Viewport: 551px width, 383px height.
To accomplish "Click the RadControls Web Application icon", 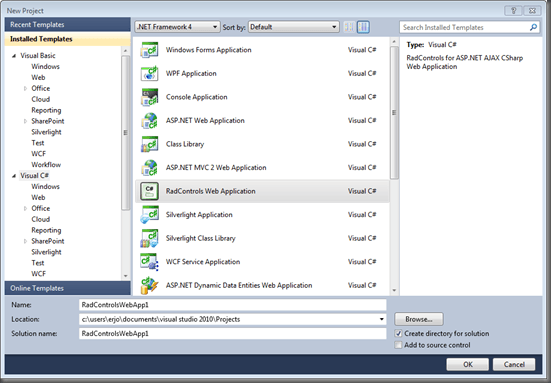I will pyautogui.click(x=149, y=191).
